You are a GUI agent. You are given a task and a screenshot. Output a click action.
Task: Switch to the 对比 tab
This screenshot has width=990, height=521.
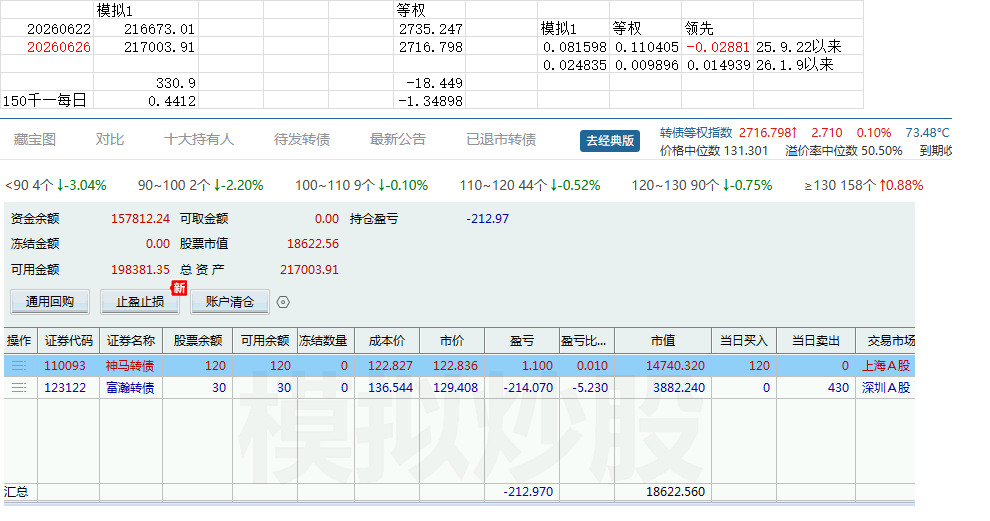click(x=109, y=140)
